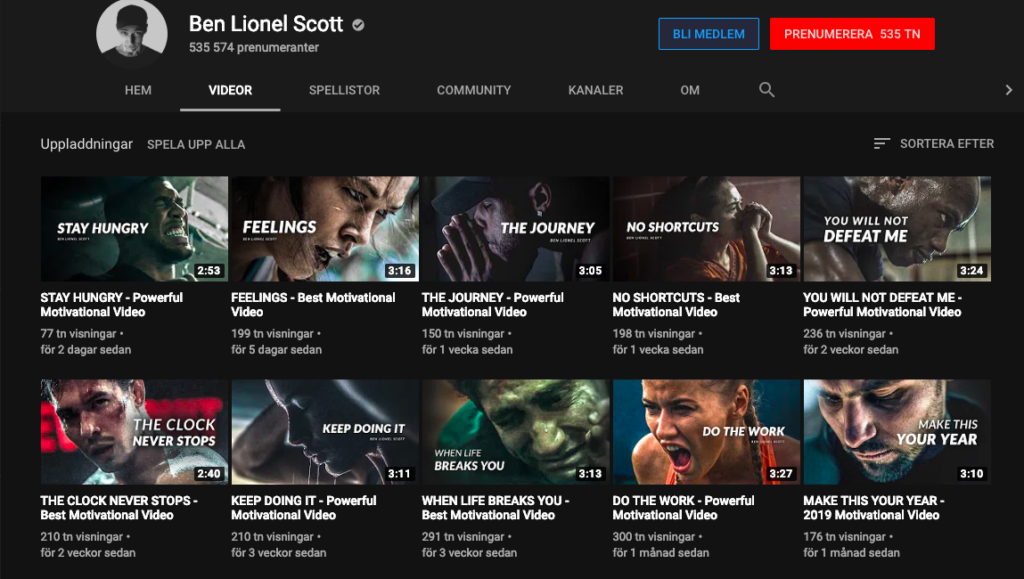Open the NO SHORTCUTS video thumbnail
This screenshot has height=579, width=1024.
(706, 228)
